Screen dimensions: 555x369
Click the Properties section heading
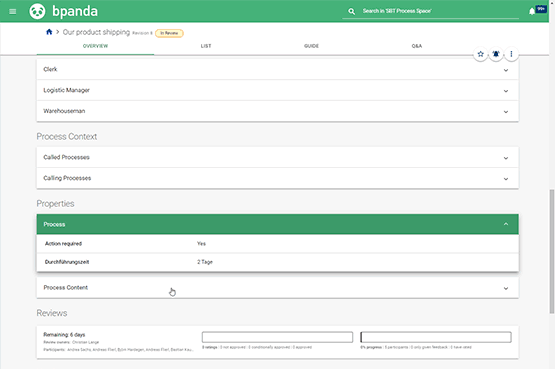[55, 204]
